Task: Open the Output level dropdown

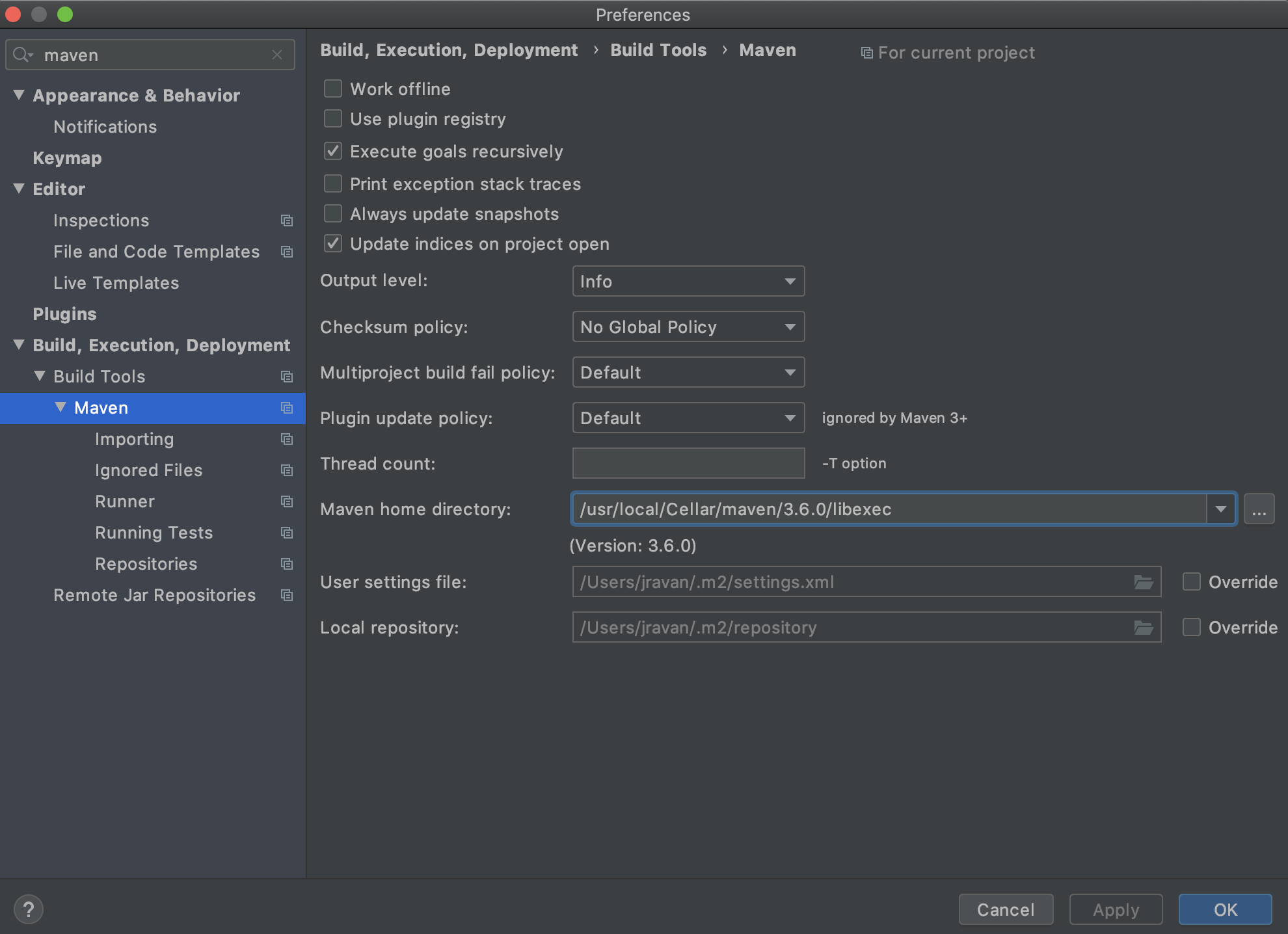Action: [688, 281]
